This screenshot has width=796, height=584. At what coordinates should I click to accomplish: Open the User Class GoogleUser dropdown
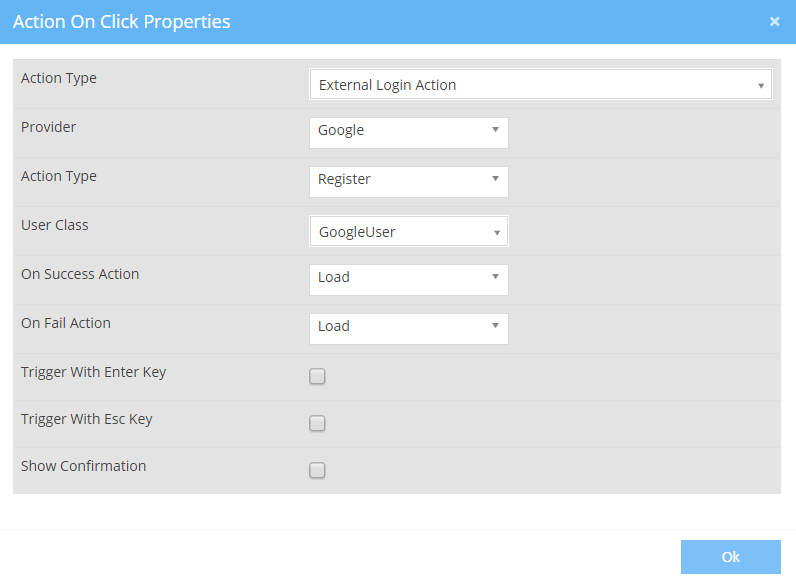pos(408,232)
